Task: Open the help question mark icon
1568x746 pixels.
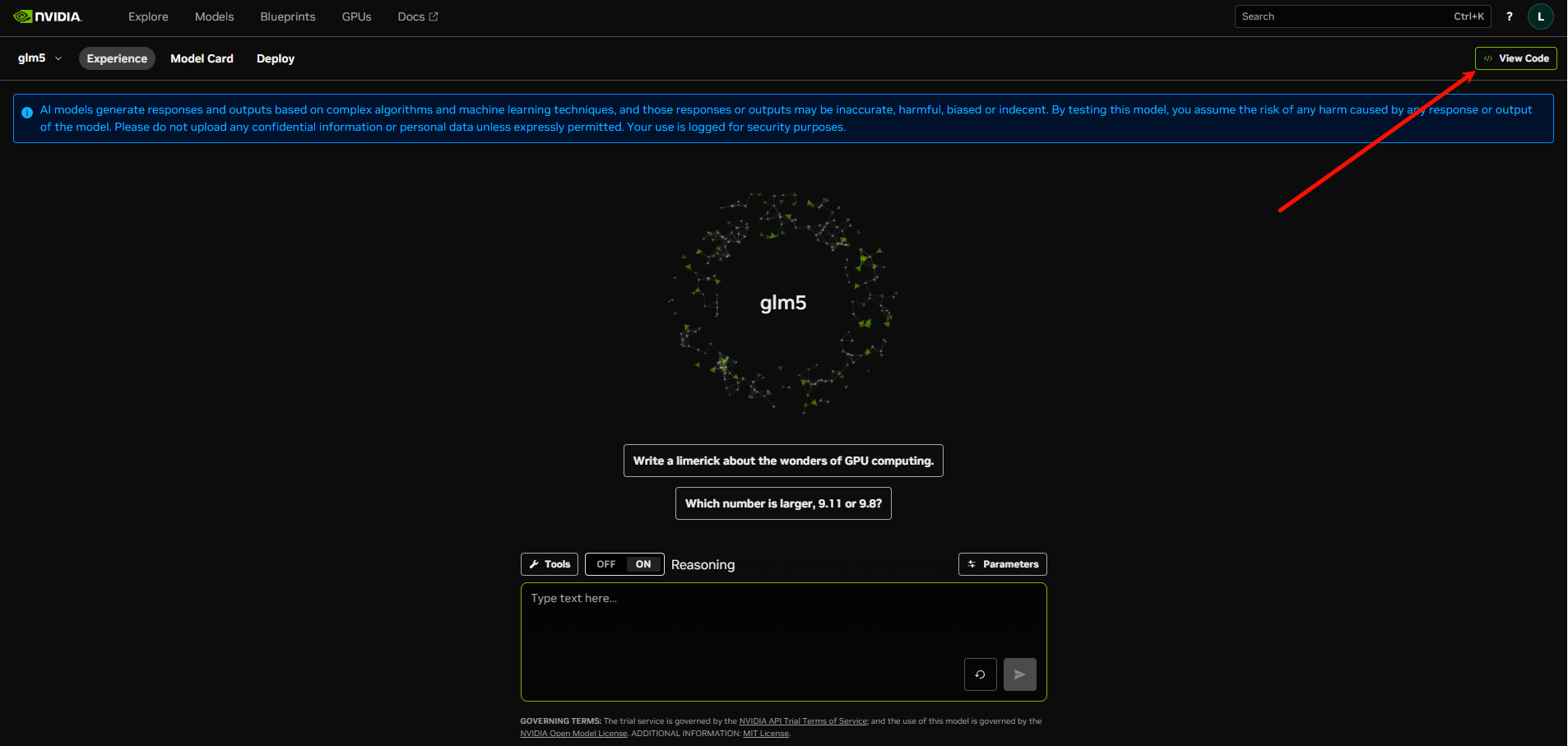Action: pyautogui.click(x=1509, y=16)
